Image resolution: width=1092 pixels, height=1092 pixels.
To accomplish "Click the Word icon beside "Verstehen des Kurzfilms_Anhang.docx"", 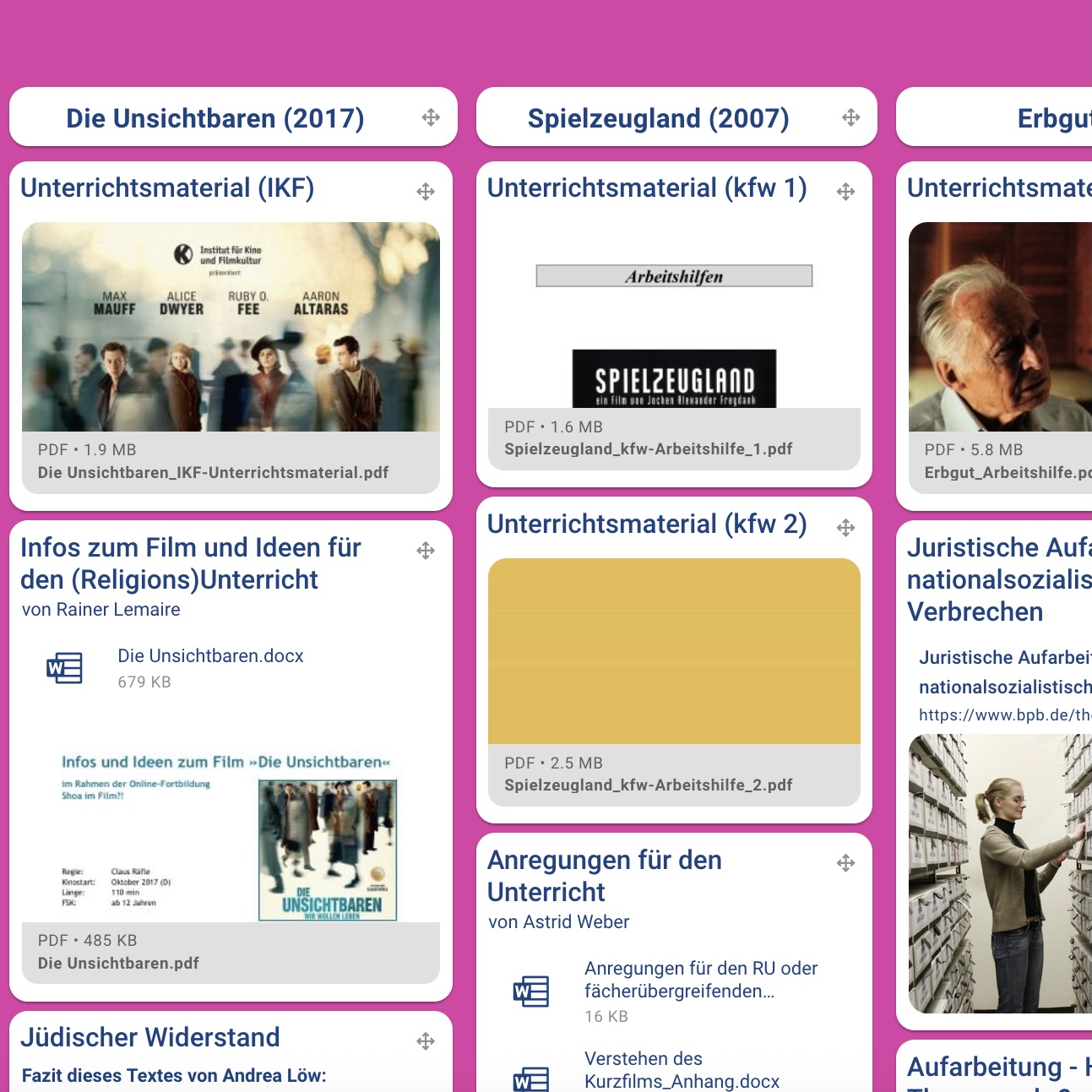I will (530, 1079).
